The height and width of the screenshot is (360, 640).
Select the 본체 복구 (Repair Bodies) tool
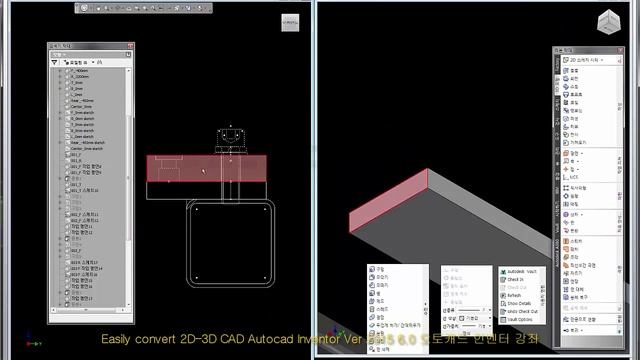[x=575, y=297]
